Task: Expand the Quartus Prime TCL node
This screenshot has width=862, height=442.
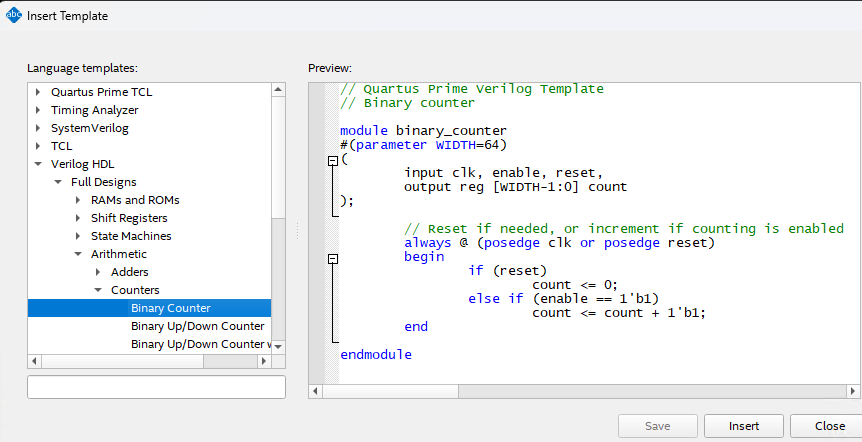Action: (39, 92)
